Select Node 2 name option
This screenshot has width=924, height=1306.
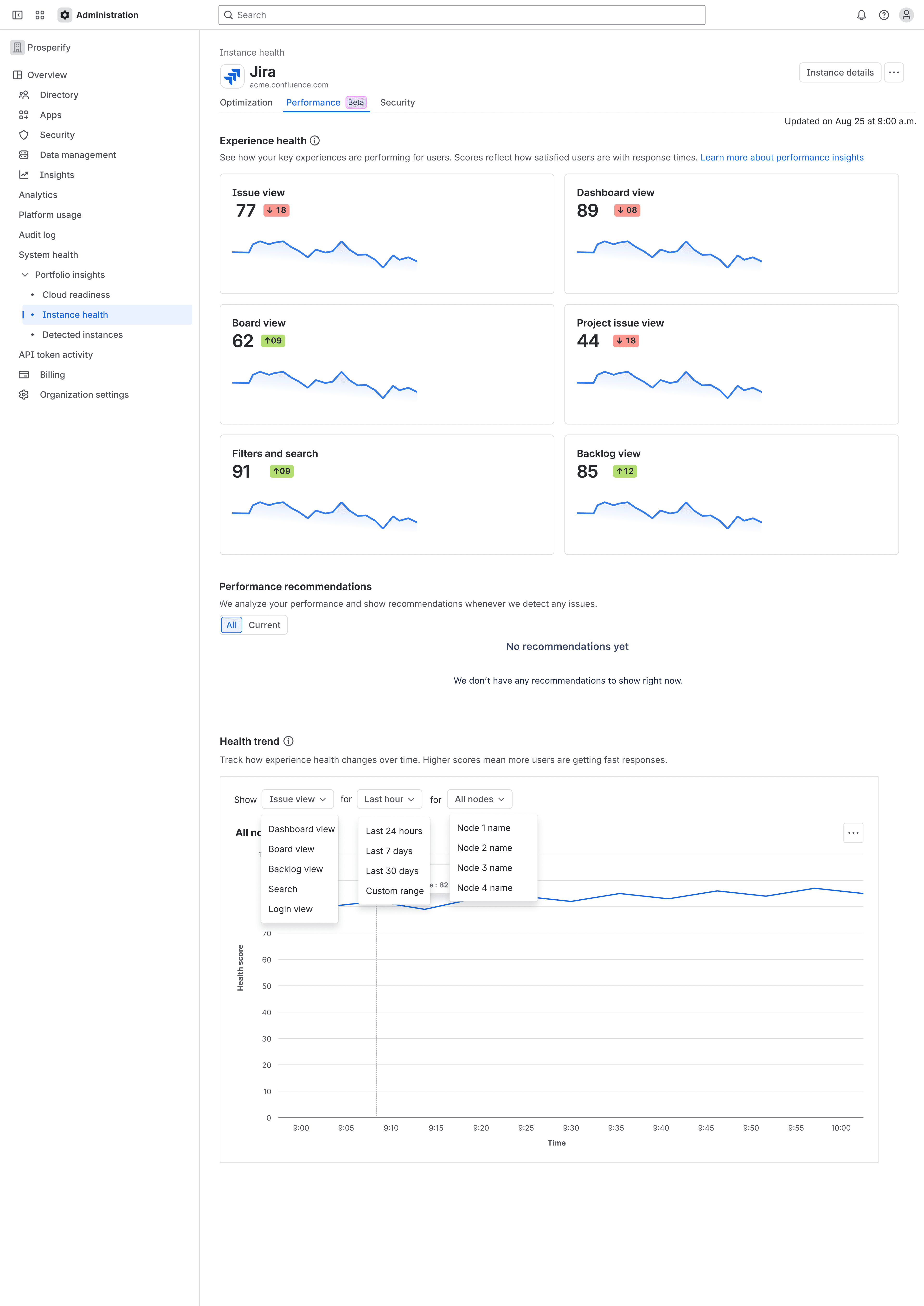pos(493,848)
